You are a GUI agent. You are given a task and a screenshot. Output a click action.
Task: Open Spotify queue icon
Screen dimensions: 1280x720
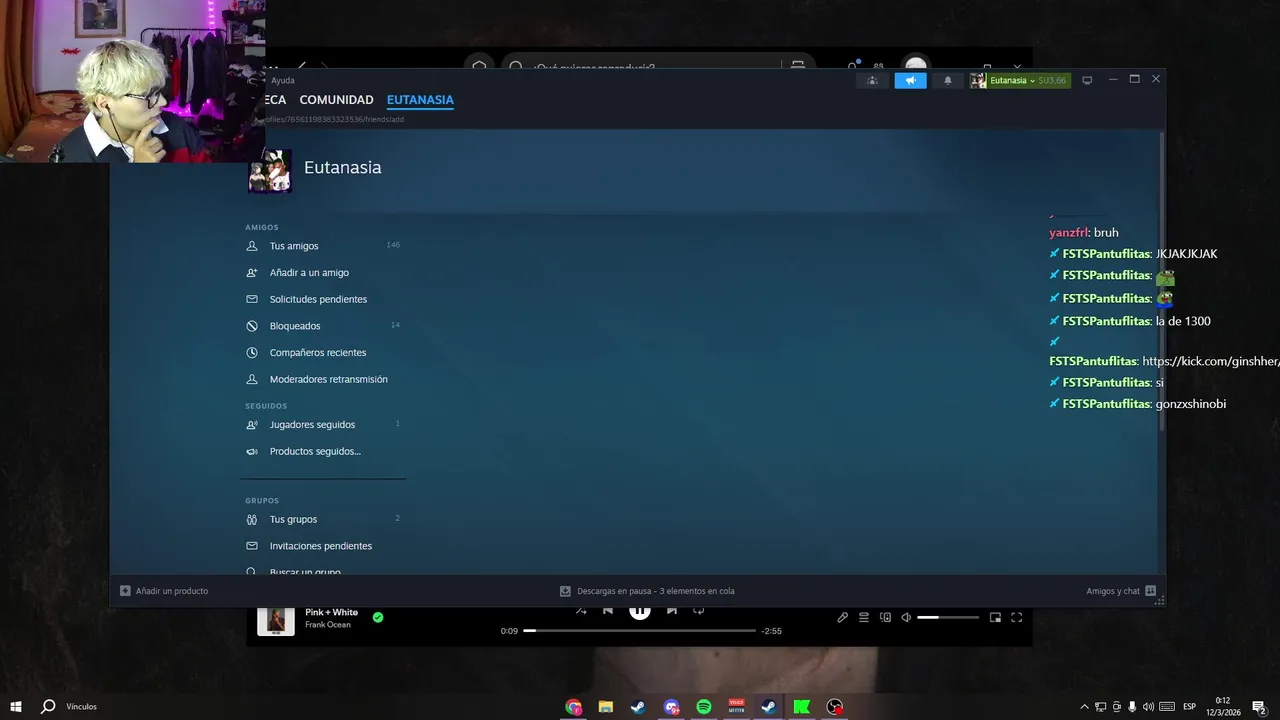[864, 618]
